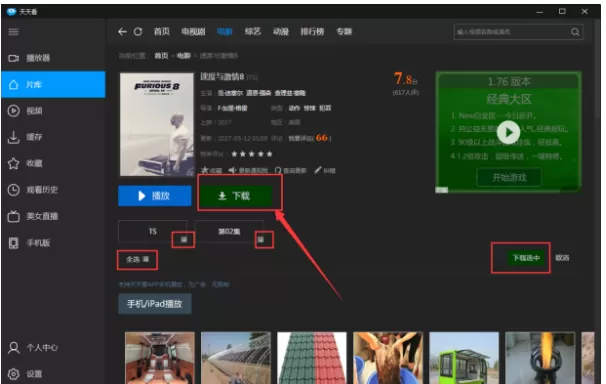Refresh the page with reload icon
Image resolution: width=606 pixels, height=384 pixels.
click(x=138, y=32)
